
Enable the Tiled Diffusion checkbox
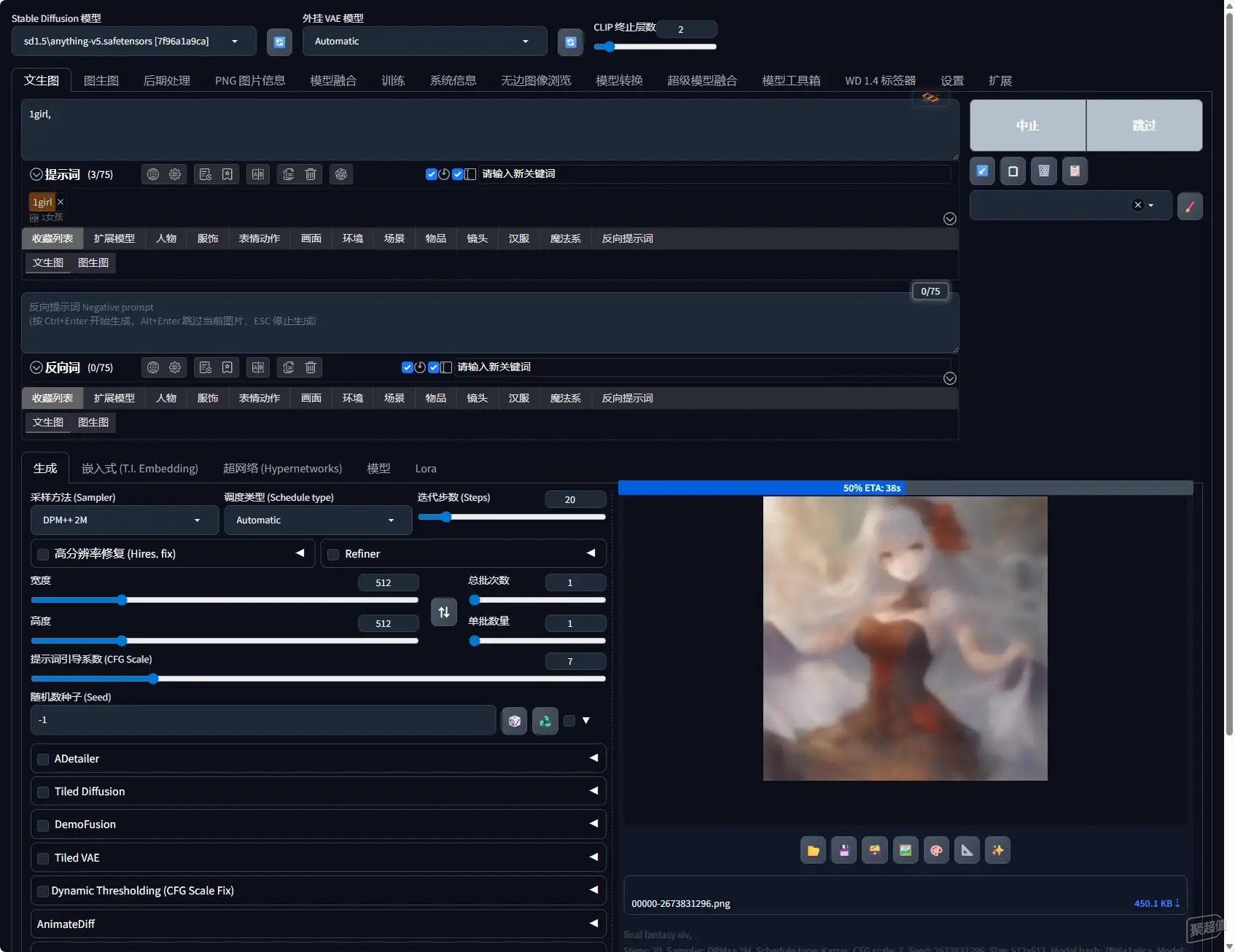coord(44,792)
